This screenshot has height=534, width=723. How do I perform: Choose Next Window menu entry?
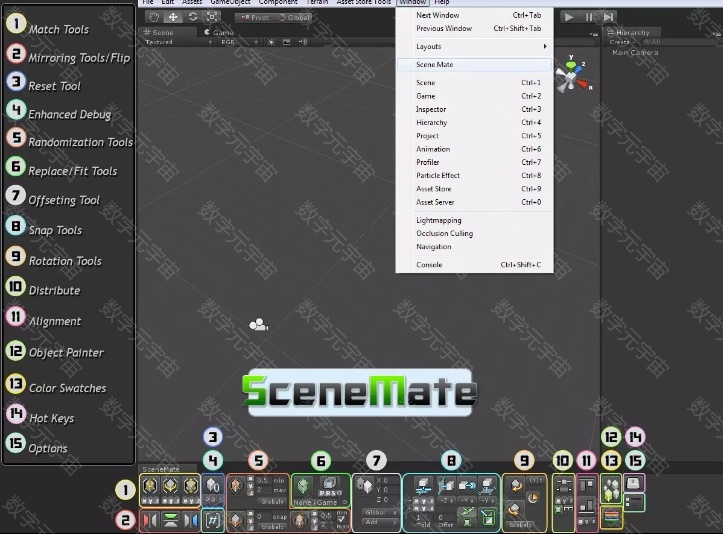point(475,15)
